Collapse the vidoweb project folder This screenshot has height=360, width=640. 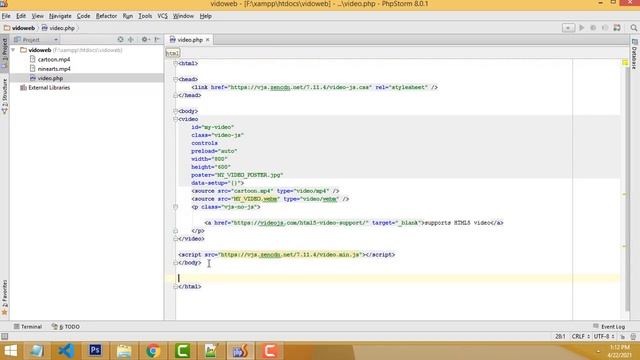click(x=13, y=50)
